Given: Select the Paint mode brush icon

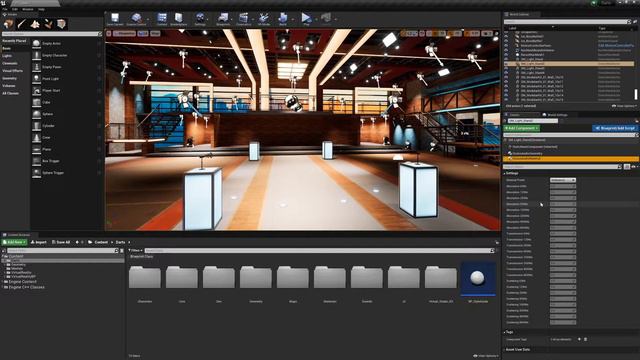Looking at the screenshot, I should pyautogui.click(x=22, y=24).
